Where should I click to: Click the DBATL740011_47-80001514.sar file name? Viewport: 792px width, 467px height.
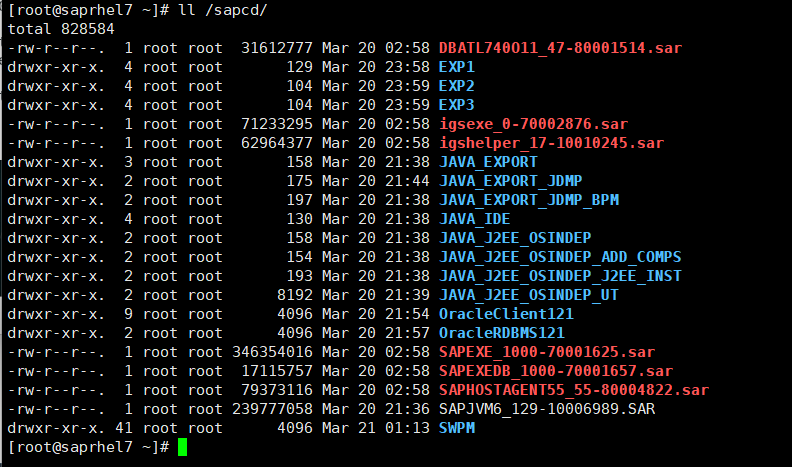pyautogui.click(x=560, y=48)
